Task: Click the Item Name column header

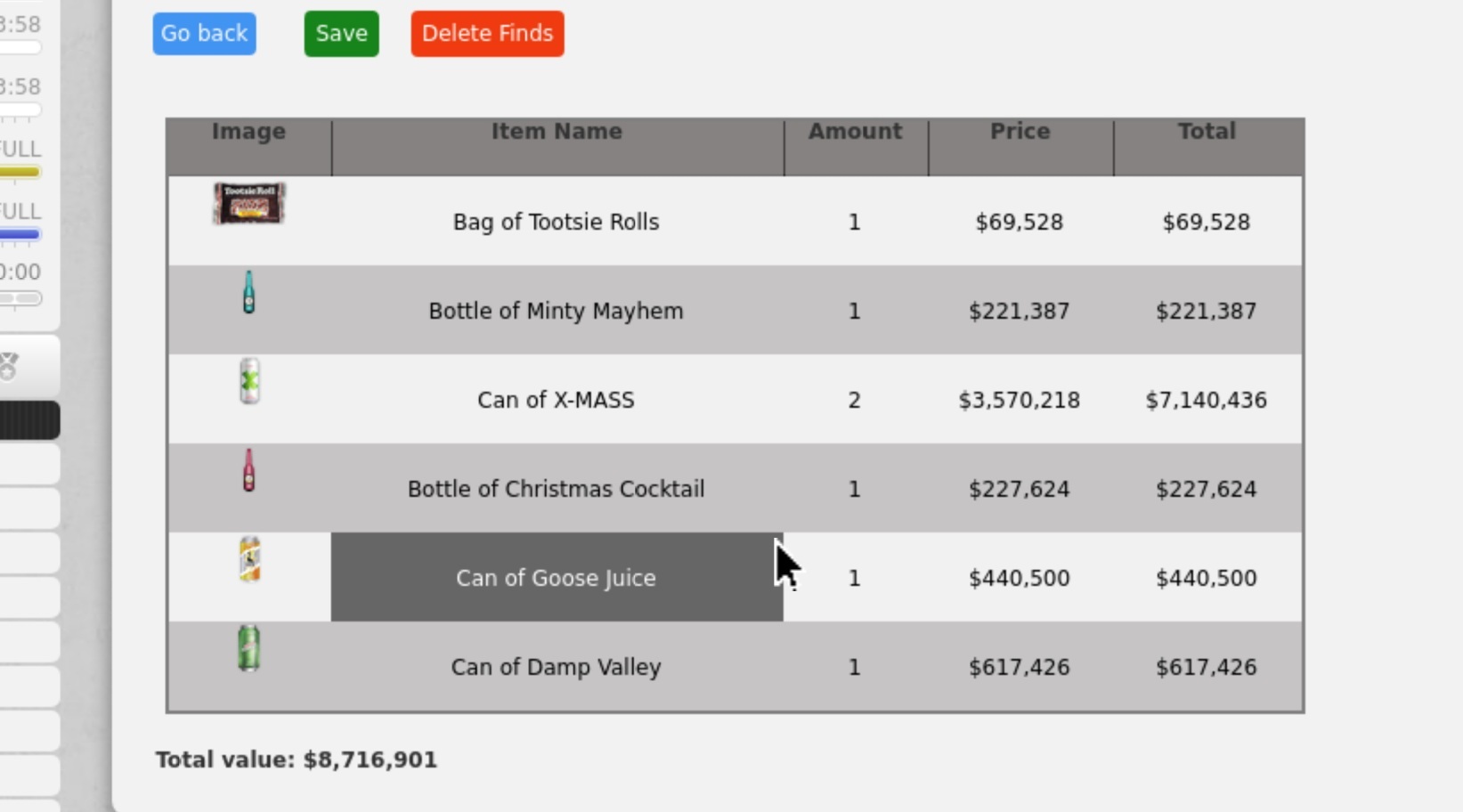Action: [x=557, y=132]
